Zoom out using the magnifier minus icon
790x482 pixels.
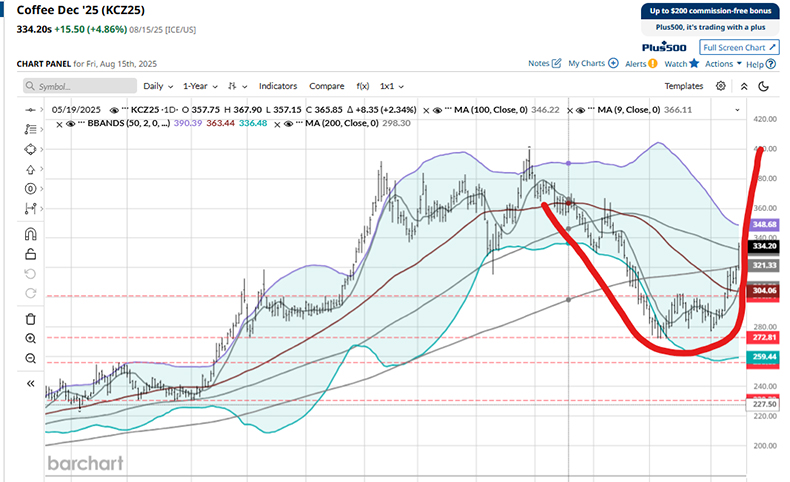[31, 358]
